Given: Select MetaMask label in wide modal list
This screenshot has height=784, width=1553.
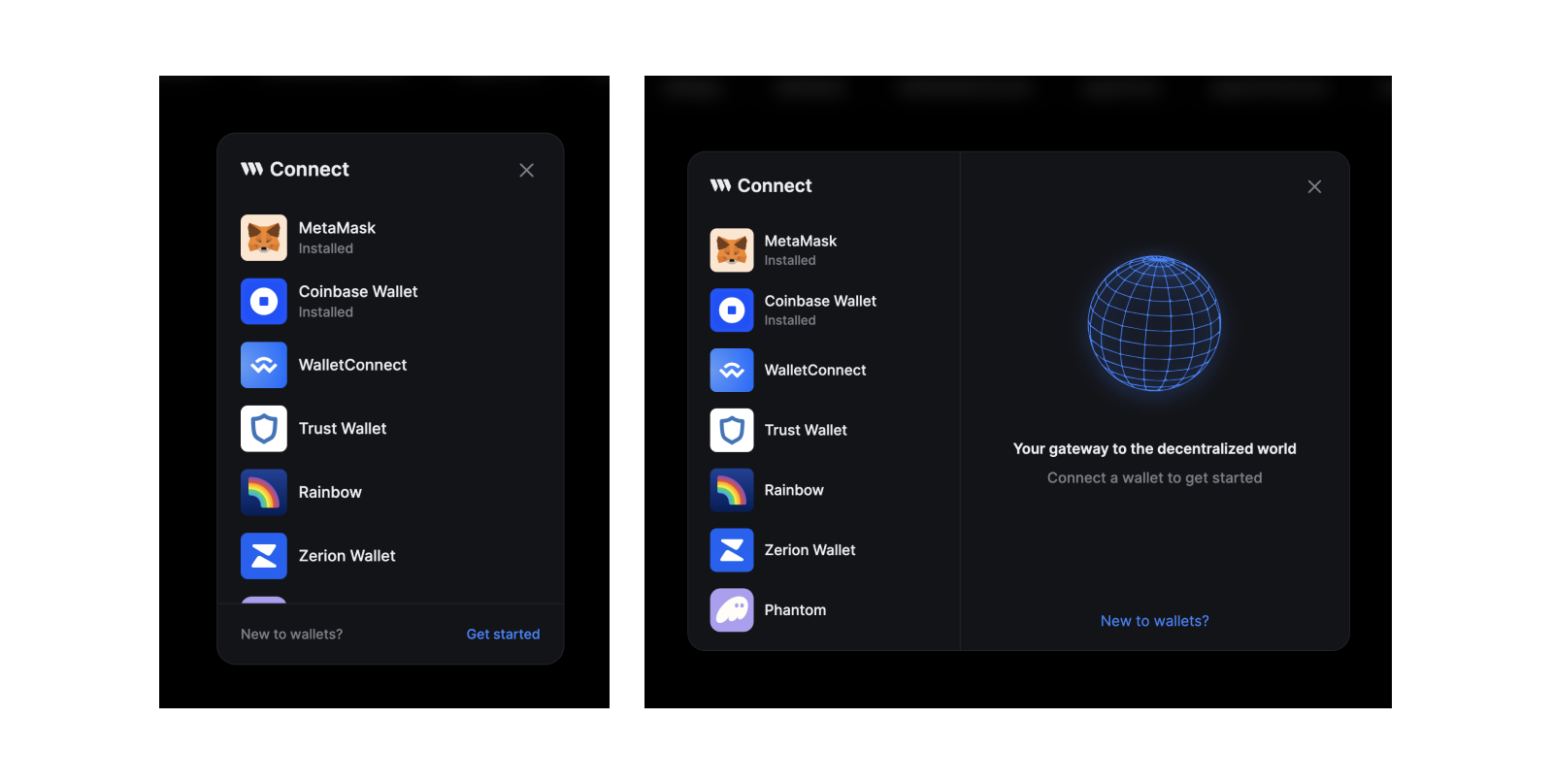Looking at the screenshot, I should (x=801, y=241).
